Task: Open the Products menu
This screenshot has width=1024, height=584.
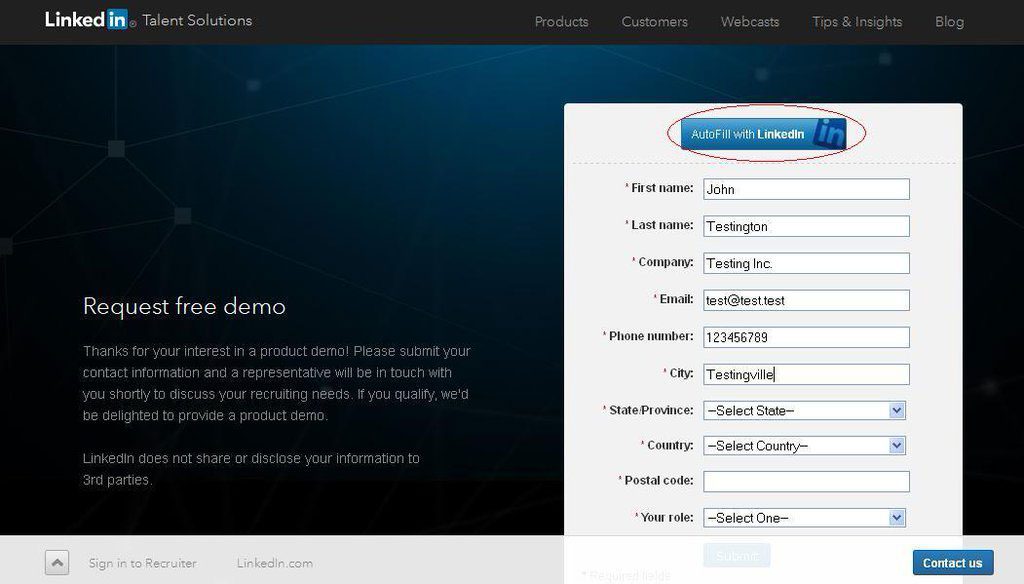Action: click(x=561, y=22)
